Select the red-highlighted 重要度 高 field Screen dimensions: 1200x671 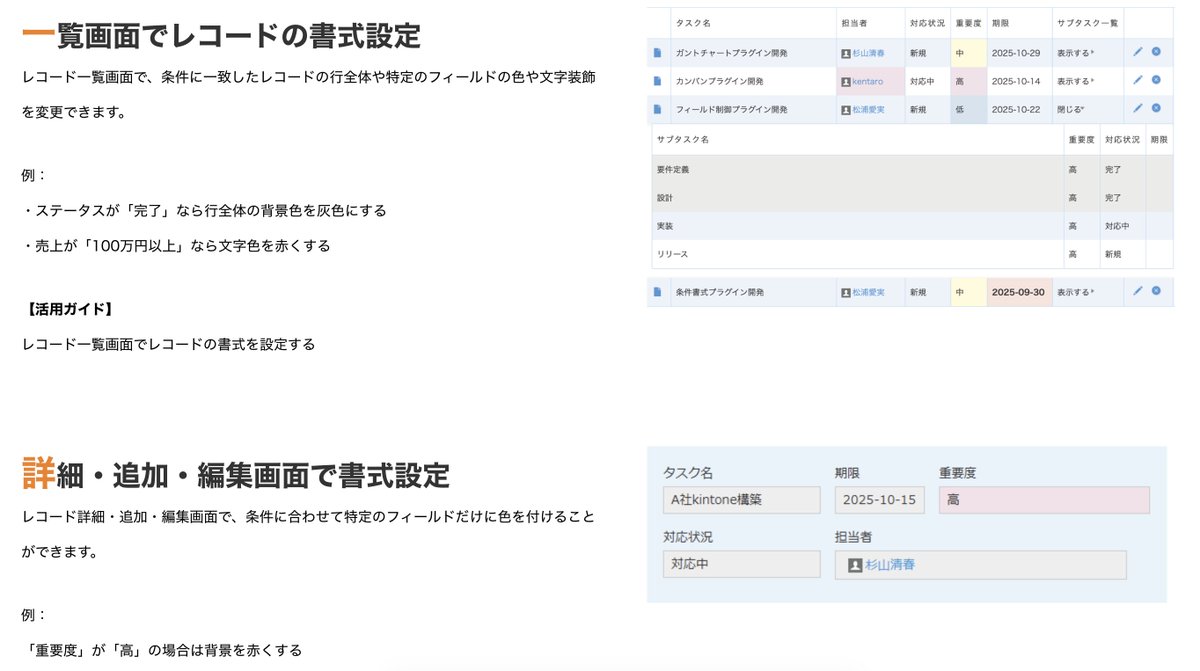(1043, 499)
